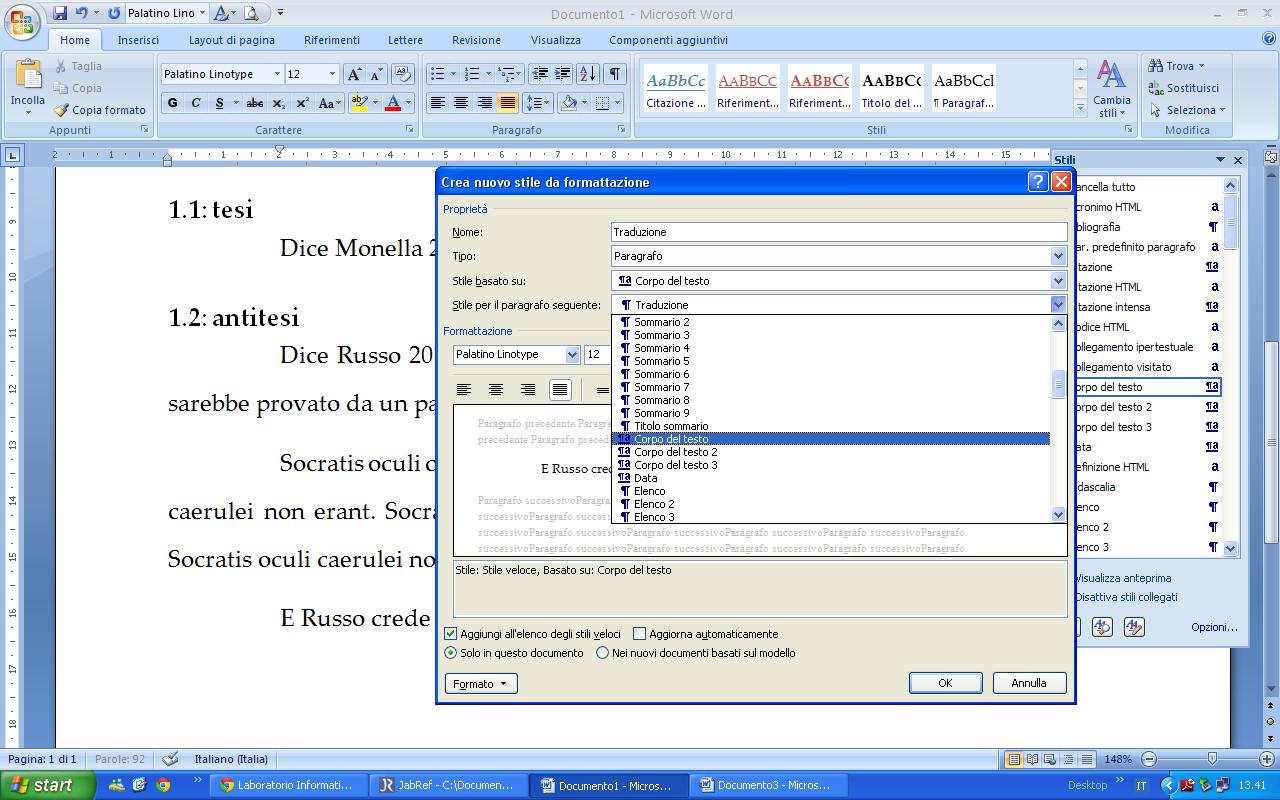The image size is (1280, 800).
Task: Click decrease indent icon
Action: click(540, 74)
